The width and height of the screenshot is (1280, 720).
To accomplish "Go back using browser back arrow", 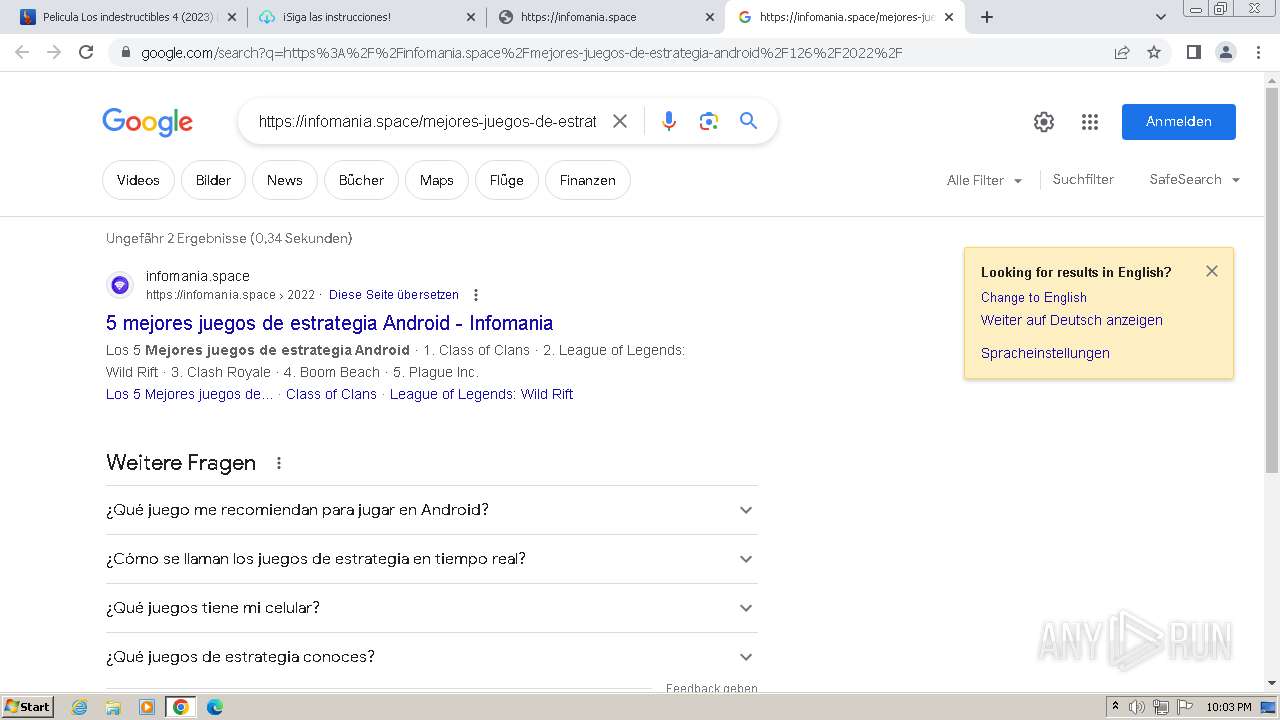I will [x=22, y=52].
